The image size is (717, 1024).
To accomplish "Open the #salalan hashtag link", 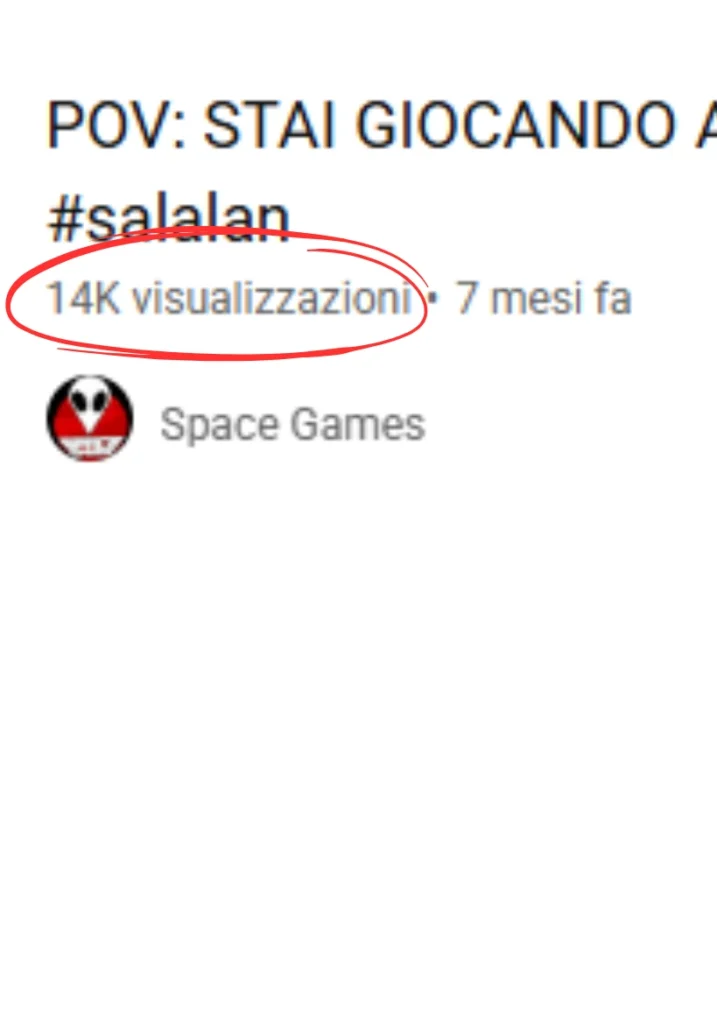I will click(x=168, y=219).
